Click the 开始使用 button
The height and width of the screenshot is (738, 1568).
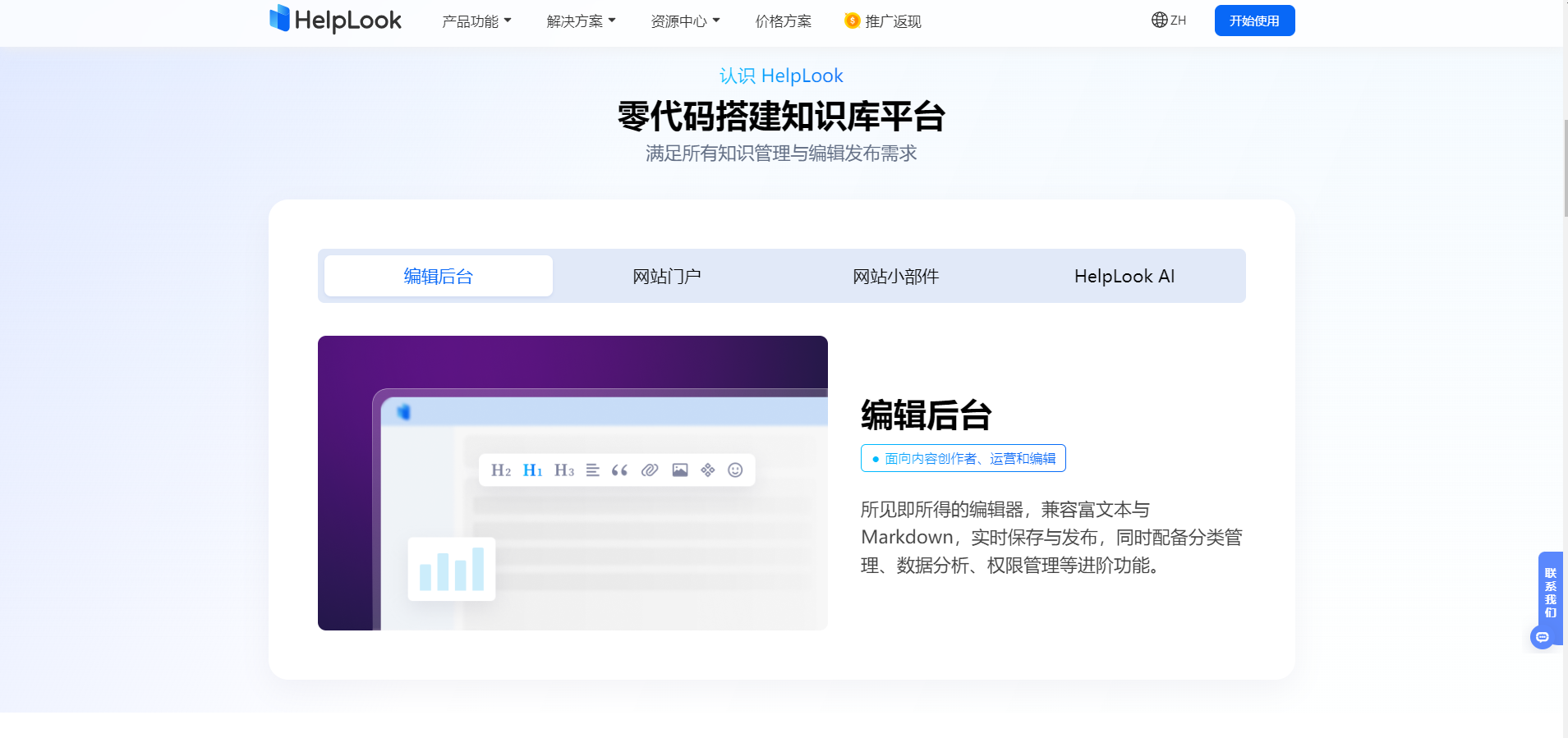[x=1254, y=21]
